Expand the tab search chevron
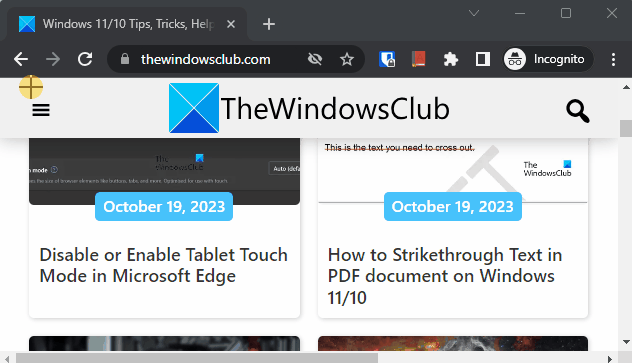 (x=474, y=13)
